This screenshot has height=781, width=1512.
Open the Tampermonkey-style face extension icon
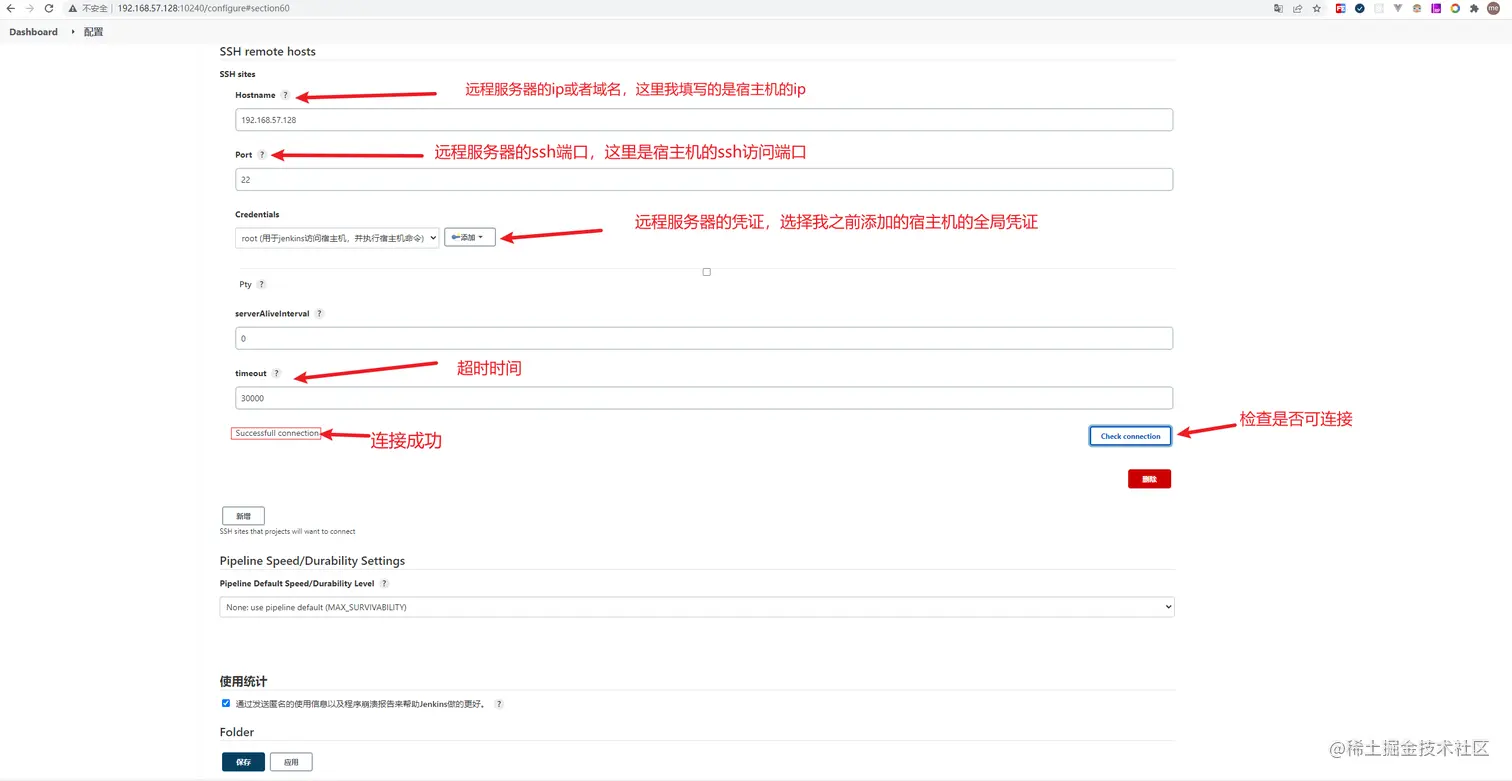[x=1417, y=8]
